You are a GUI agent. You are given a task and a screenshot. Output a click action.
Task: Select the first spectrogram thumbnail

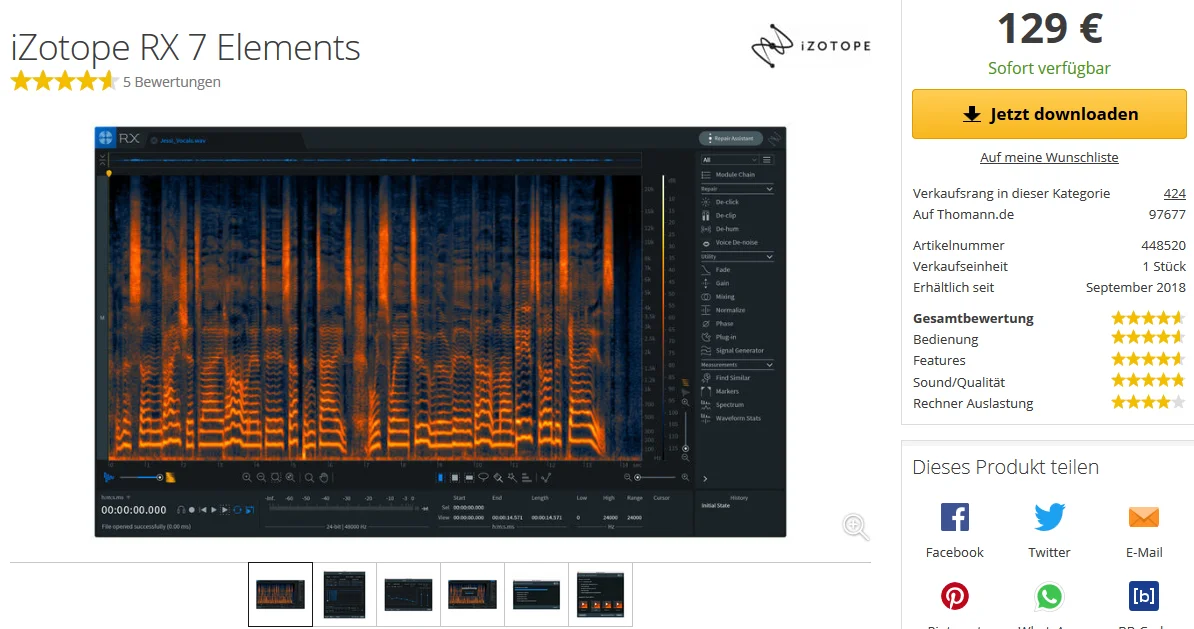(280, 594)
